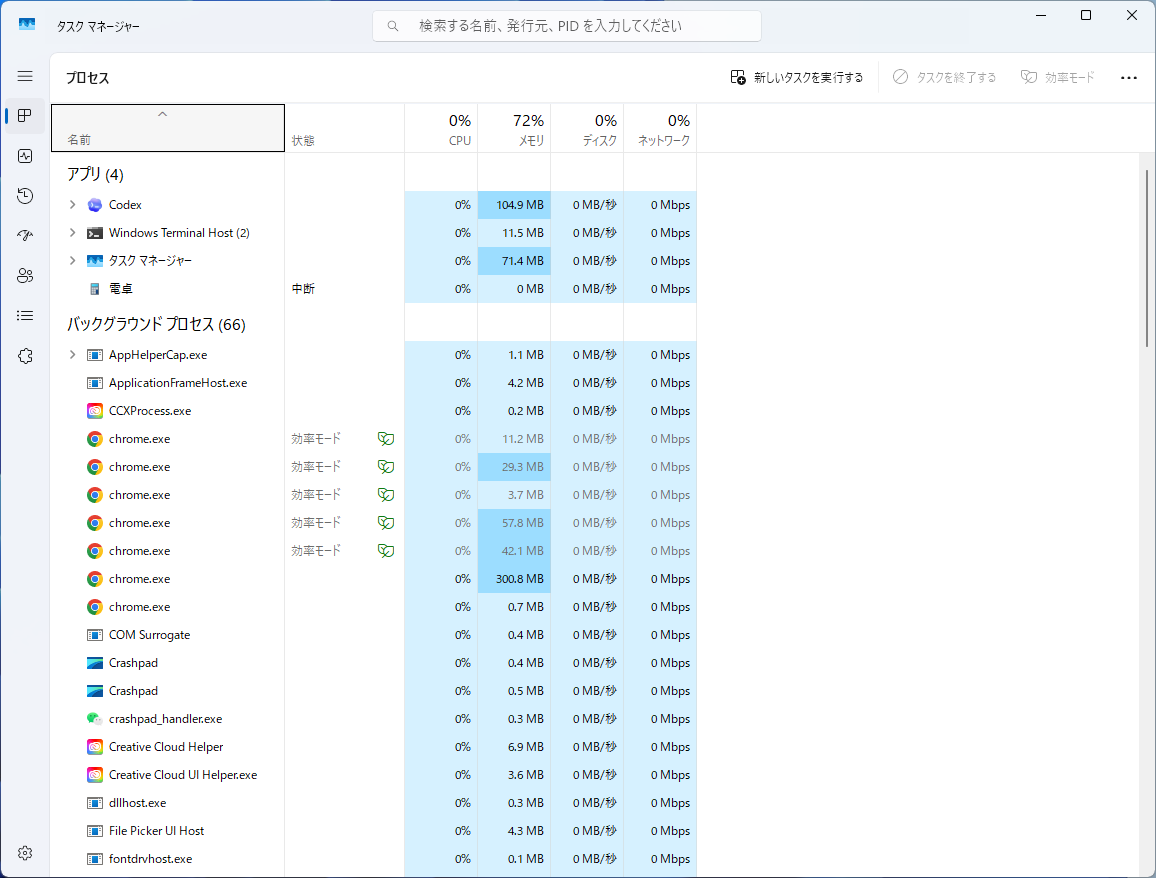Screen dimensions: 1156x878
Task: Click the COM Surrogate process icon
Action: click(x=95, y=635)
